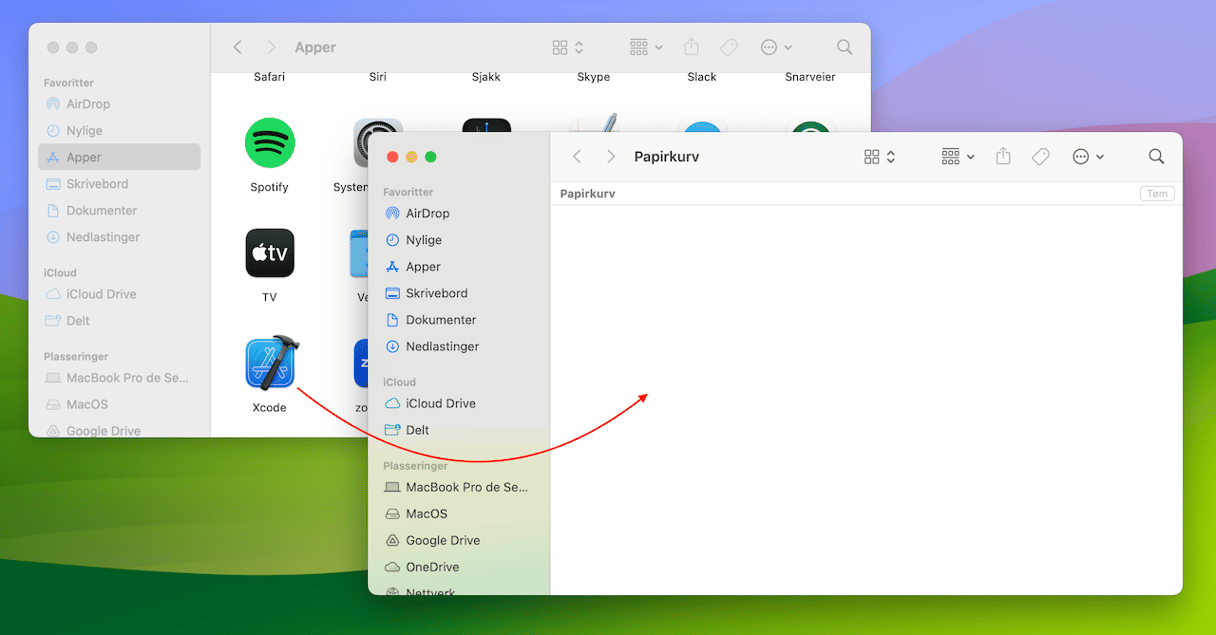Close the Papirkurv window

(393, 157)
